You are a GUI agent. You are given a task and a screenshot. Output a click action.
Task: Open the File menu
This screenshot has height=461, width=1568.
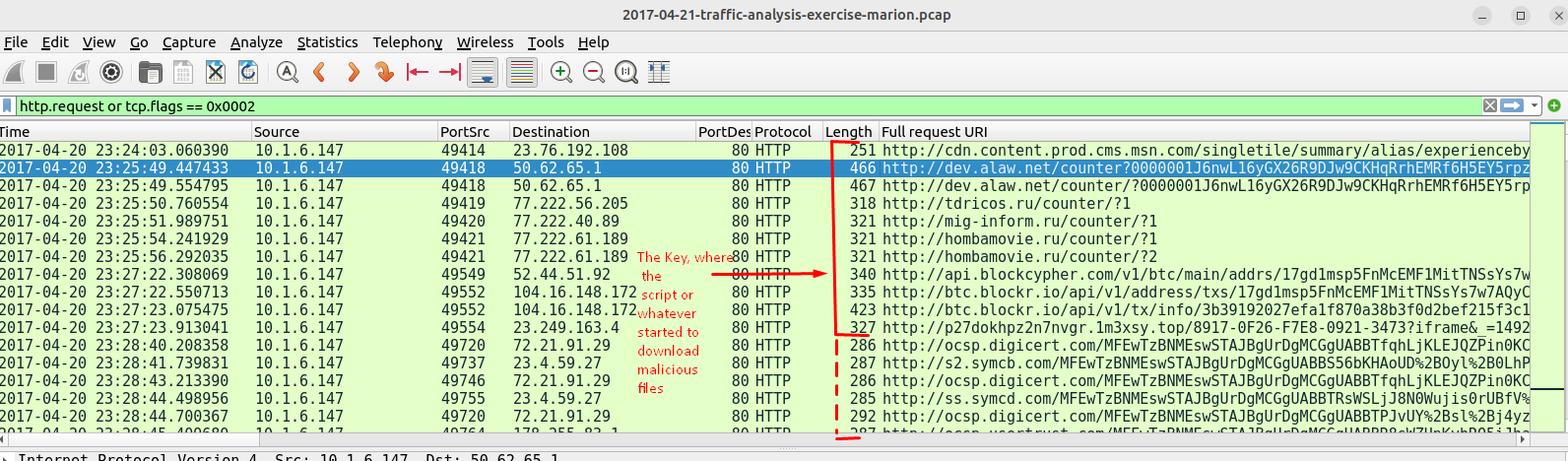click(x=16, y=42)
